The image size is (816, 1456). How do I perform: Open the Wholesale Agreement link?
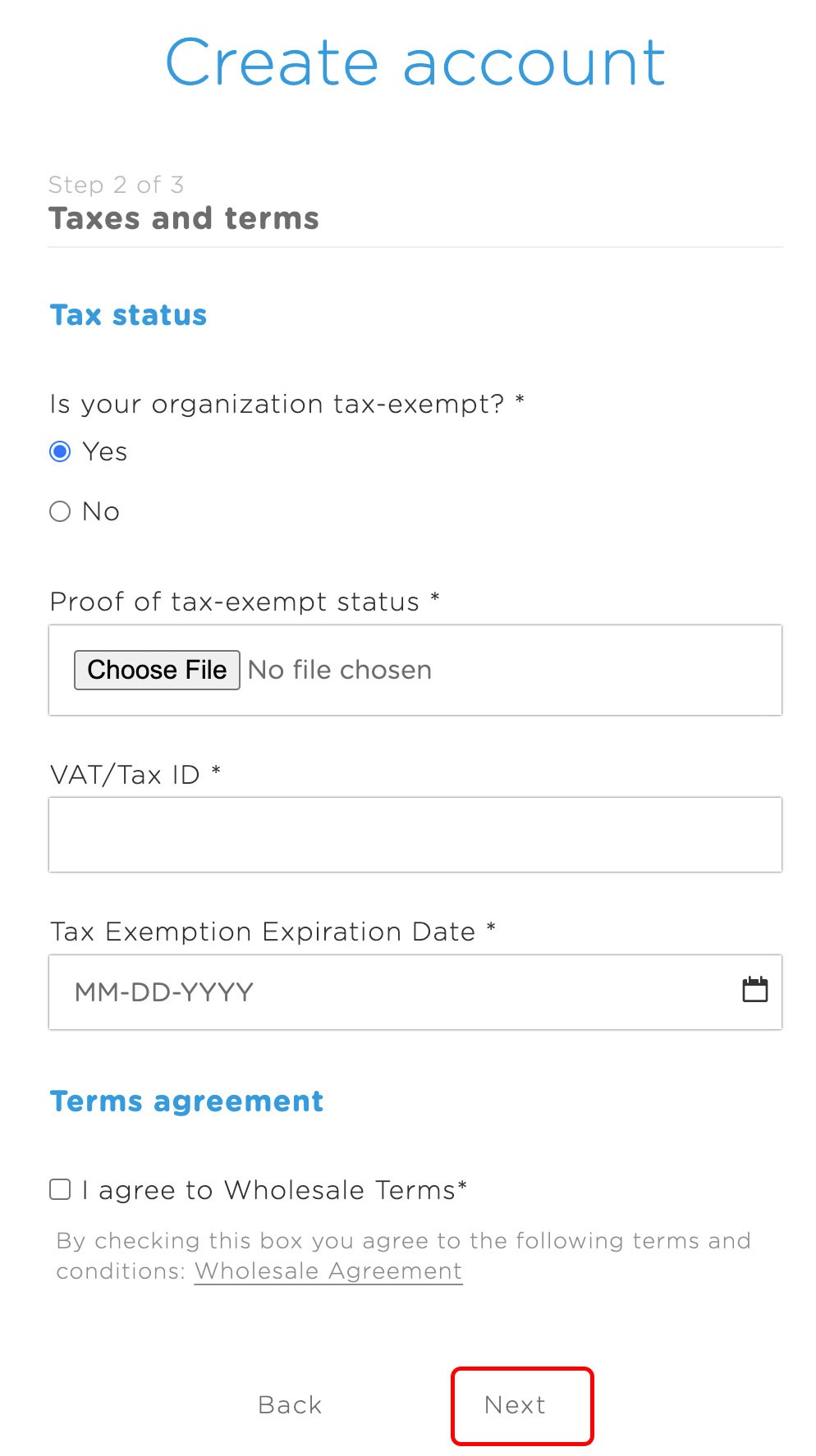328,1271
